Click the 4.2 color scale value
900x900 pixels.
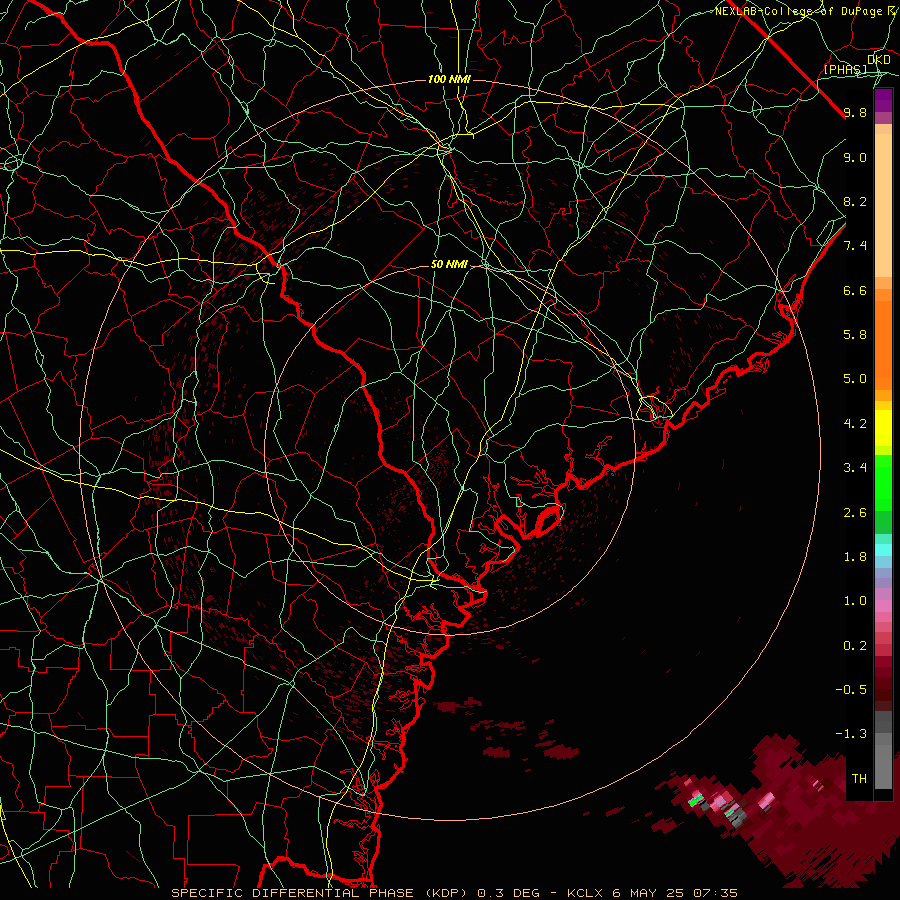(855, 424)
